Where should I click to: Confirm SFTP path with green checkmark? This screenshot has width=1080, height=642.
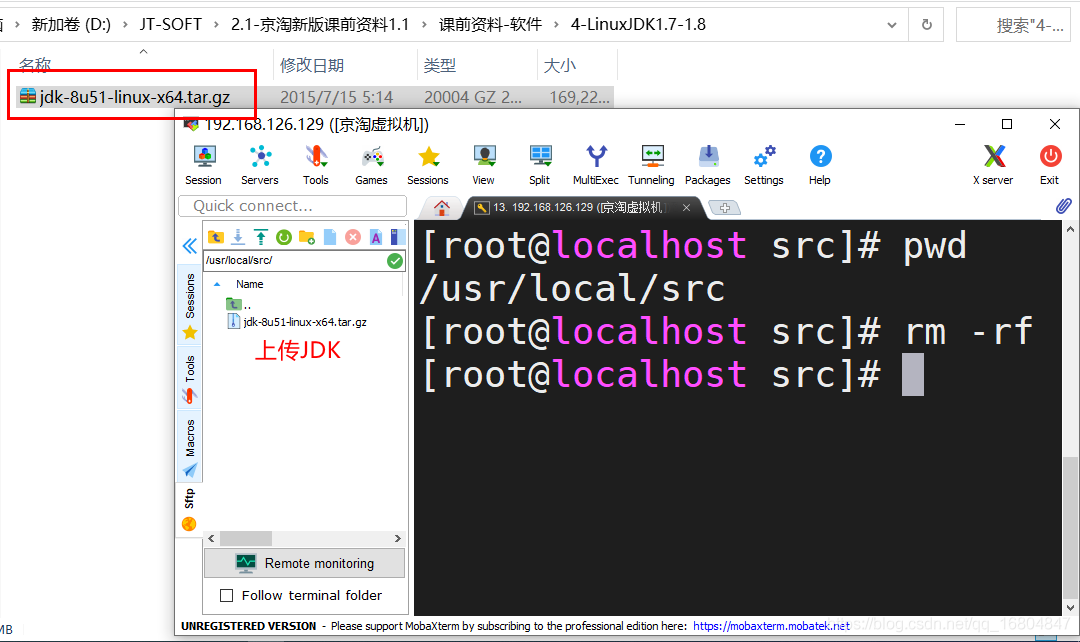coord(395,260)
